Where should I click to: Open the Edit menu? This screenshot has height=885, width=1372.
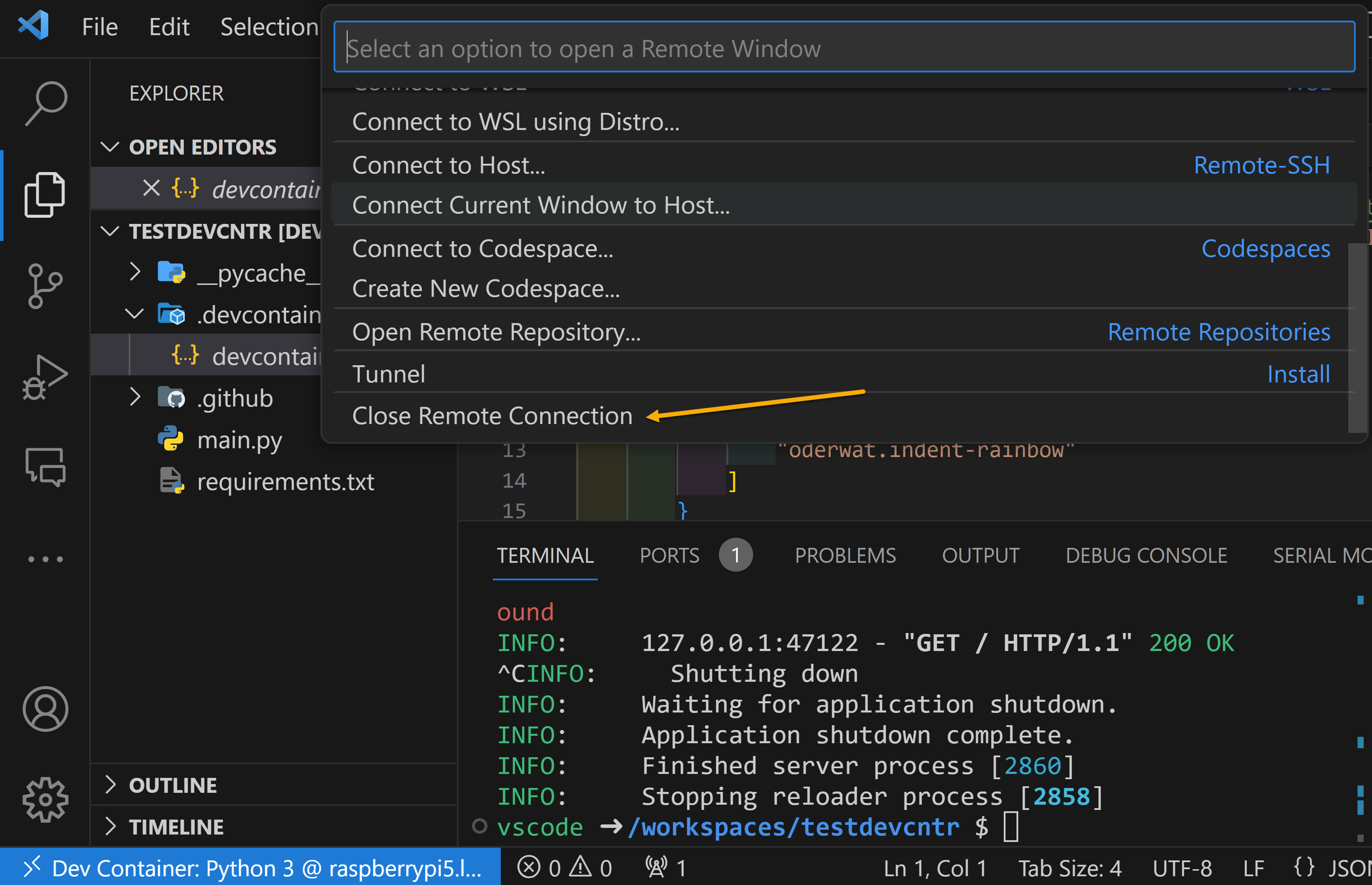[169, 26]
